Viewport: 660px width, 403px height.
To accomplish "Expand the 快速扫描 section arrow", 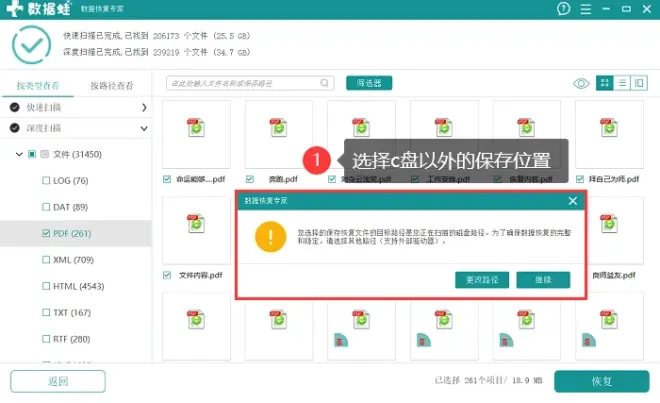I will (144, 107).
